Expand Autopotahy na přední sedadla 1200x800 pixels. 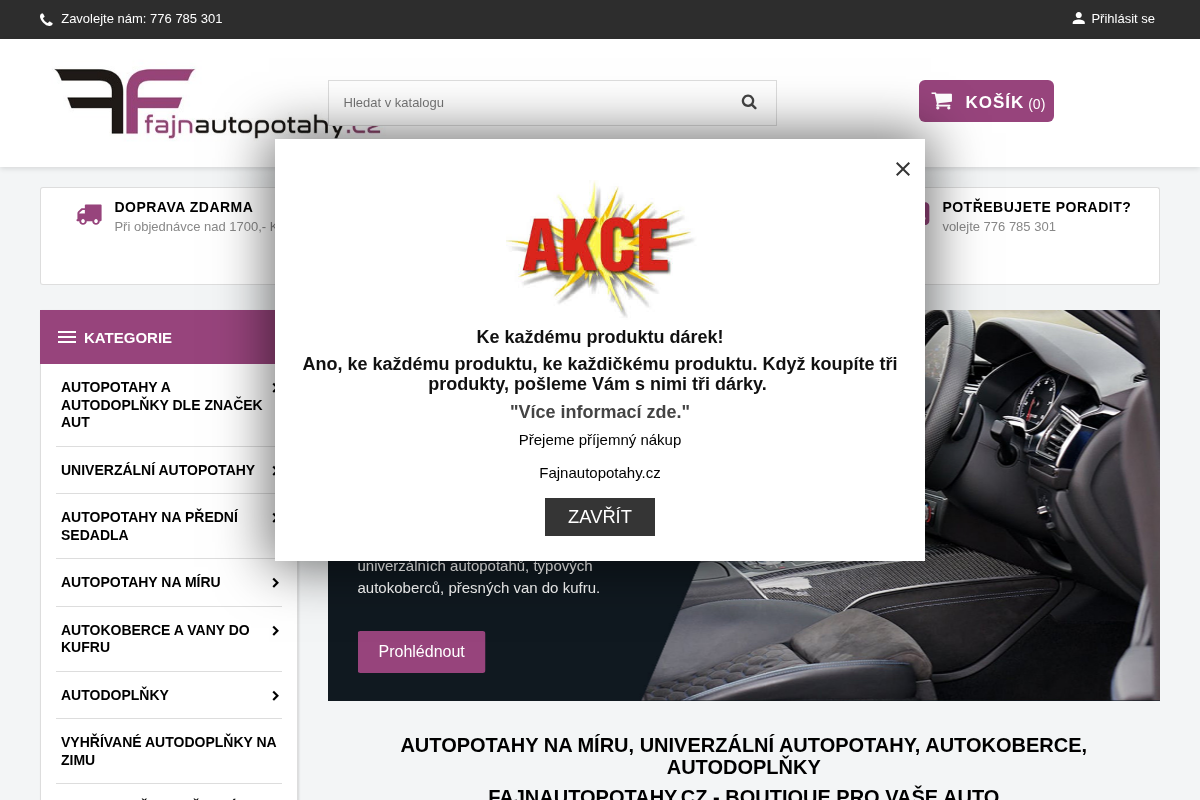[x=274, y=518]
